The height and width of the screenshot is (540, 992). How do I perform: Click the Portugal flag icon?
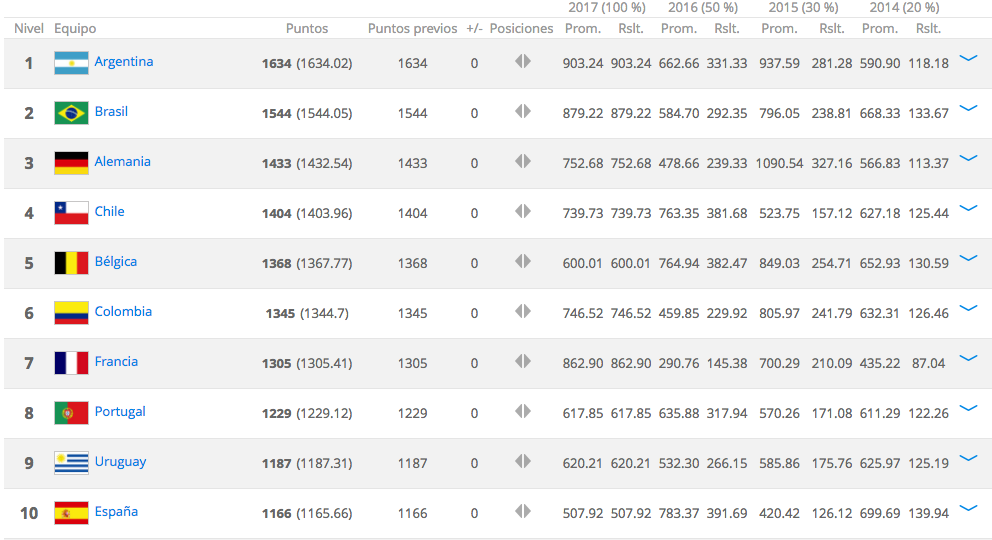point(71,413)
